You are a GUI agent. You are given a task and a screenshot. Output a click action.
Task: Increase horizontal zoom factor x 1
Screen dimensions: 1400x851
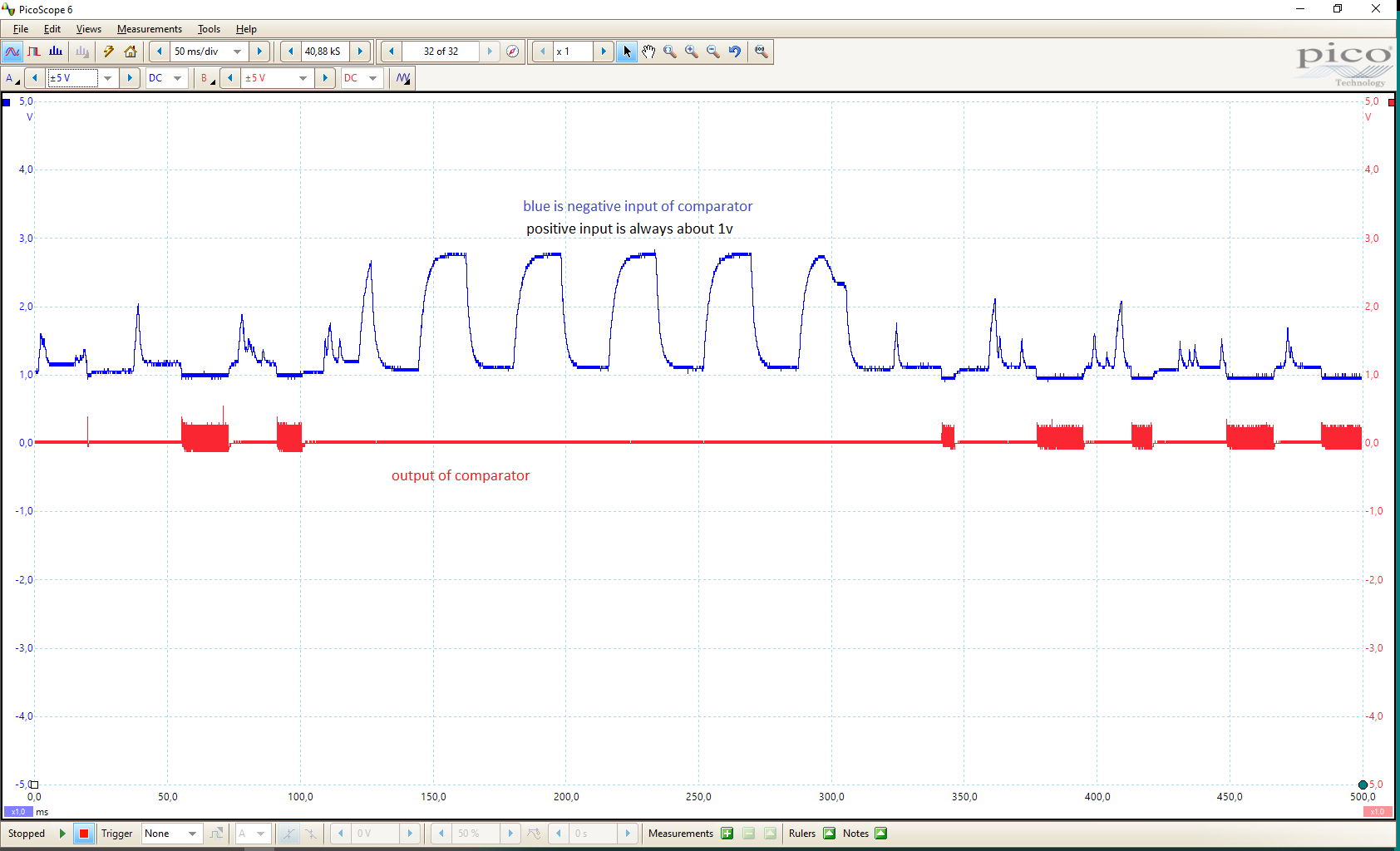pyautogui.click(x=604, y=52)
